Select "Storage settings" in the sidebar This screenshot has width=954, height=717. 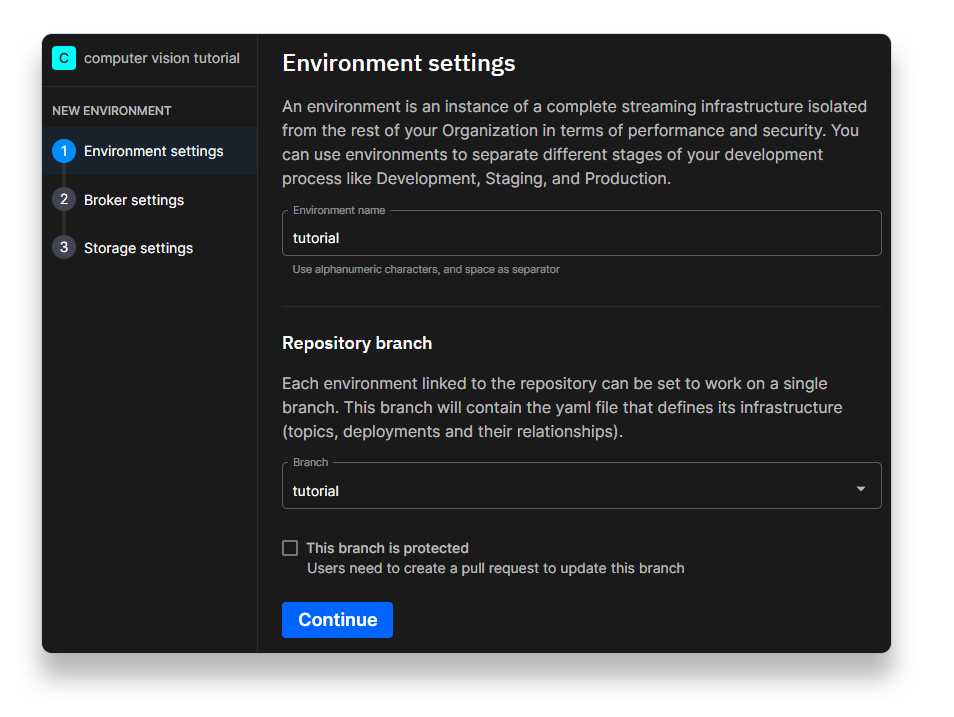(x=138, y=247)
